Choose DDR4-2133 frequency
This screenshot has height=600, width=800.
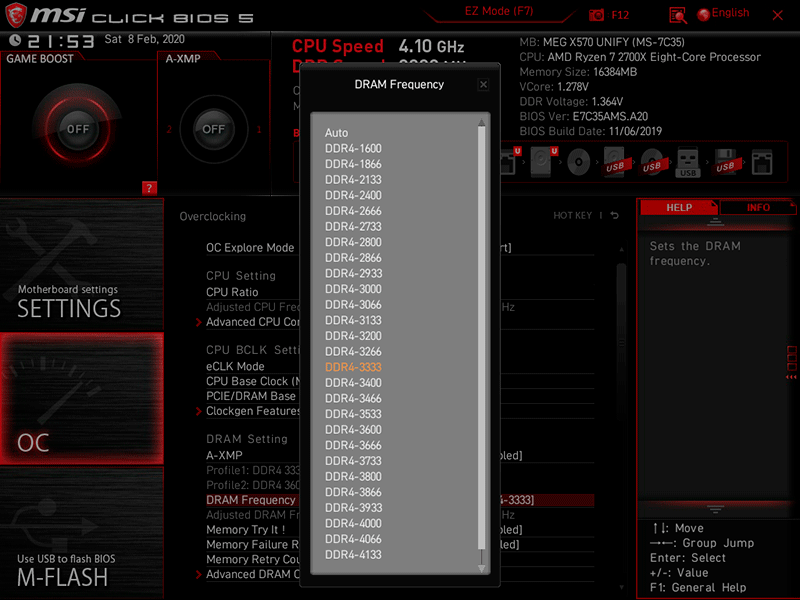tap(353, 180)
